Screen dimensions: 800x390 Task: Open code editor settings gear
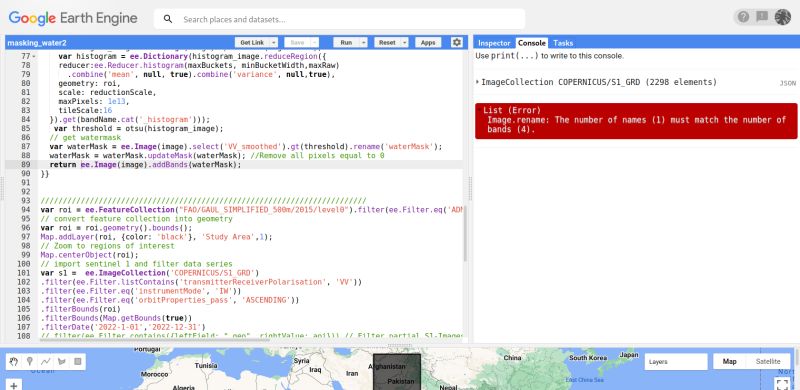tap(457, 42)
